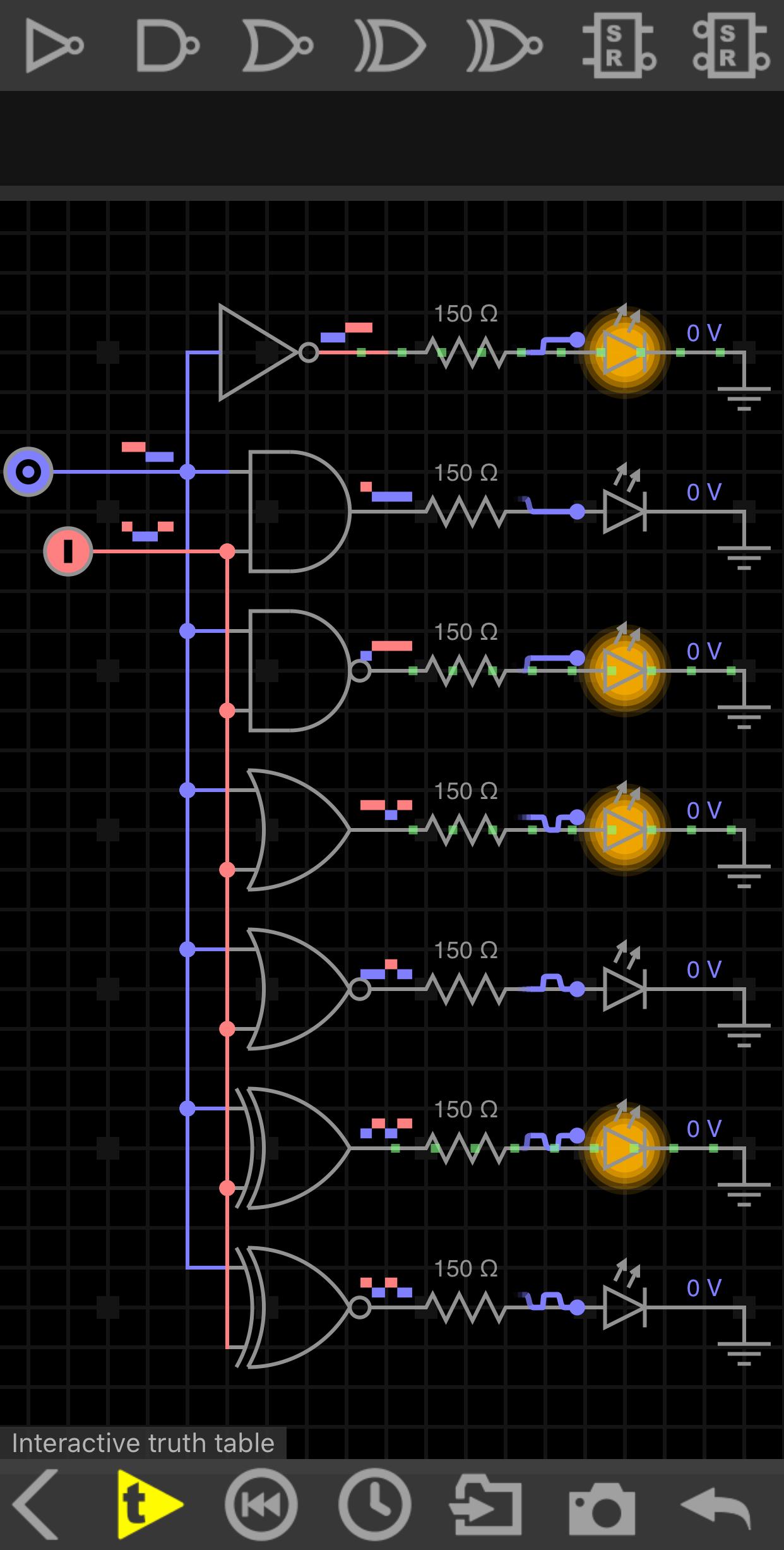Select the 150 Ω resistor after the NOT gate

466,352
